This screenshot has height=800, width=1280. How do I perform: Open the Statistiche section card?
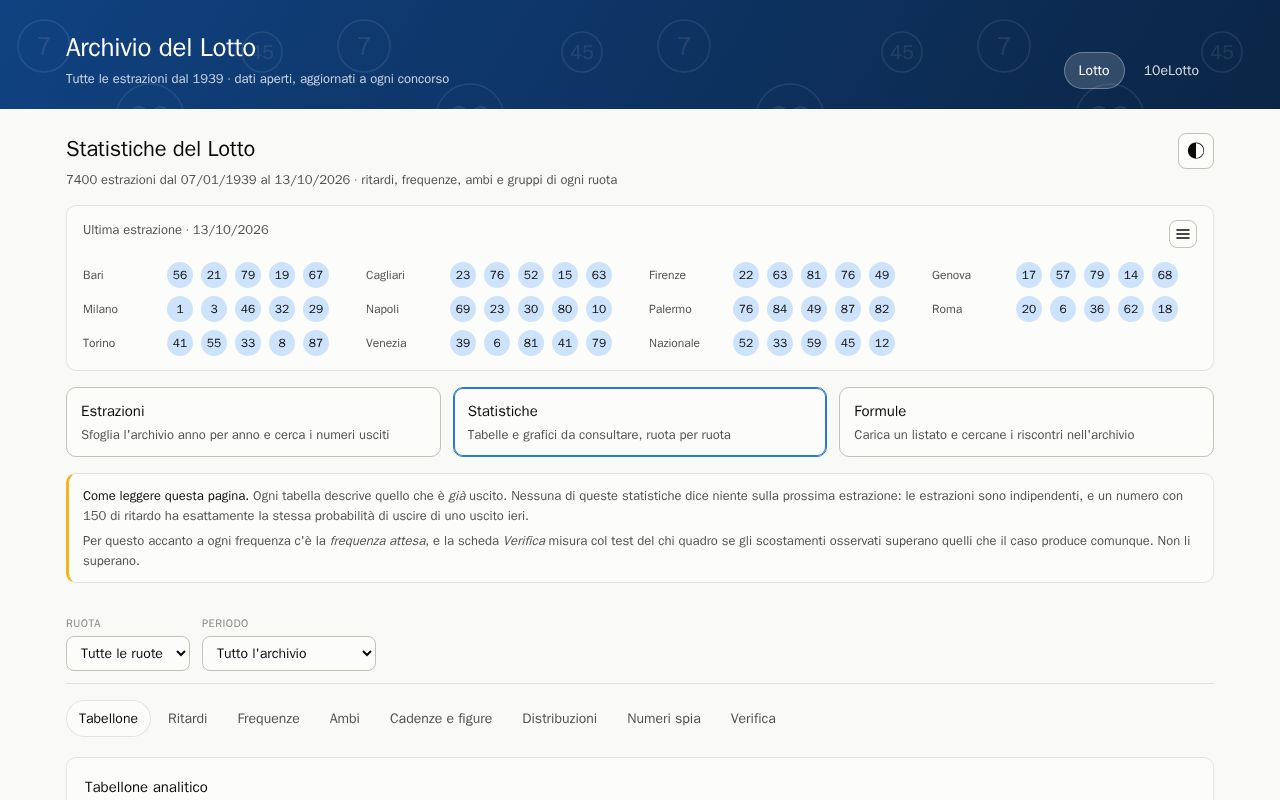(640, 422)
